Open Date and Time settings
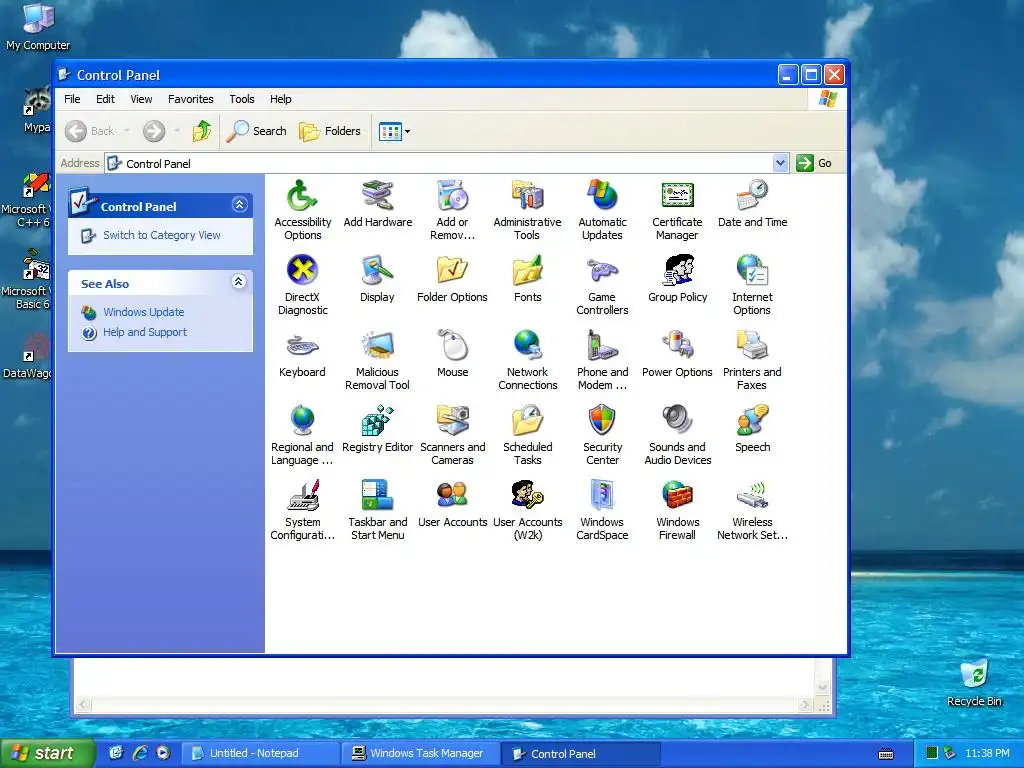Screen dimensions: 1024x768 (x=752, y=203)
